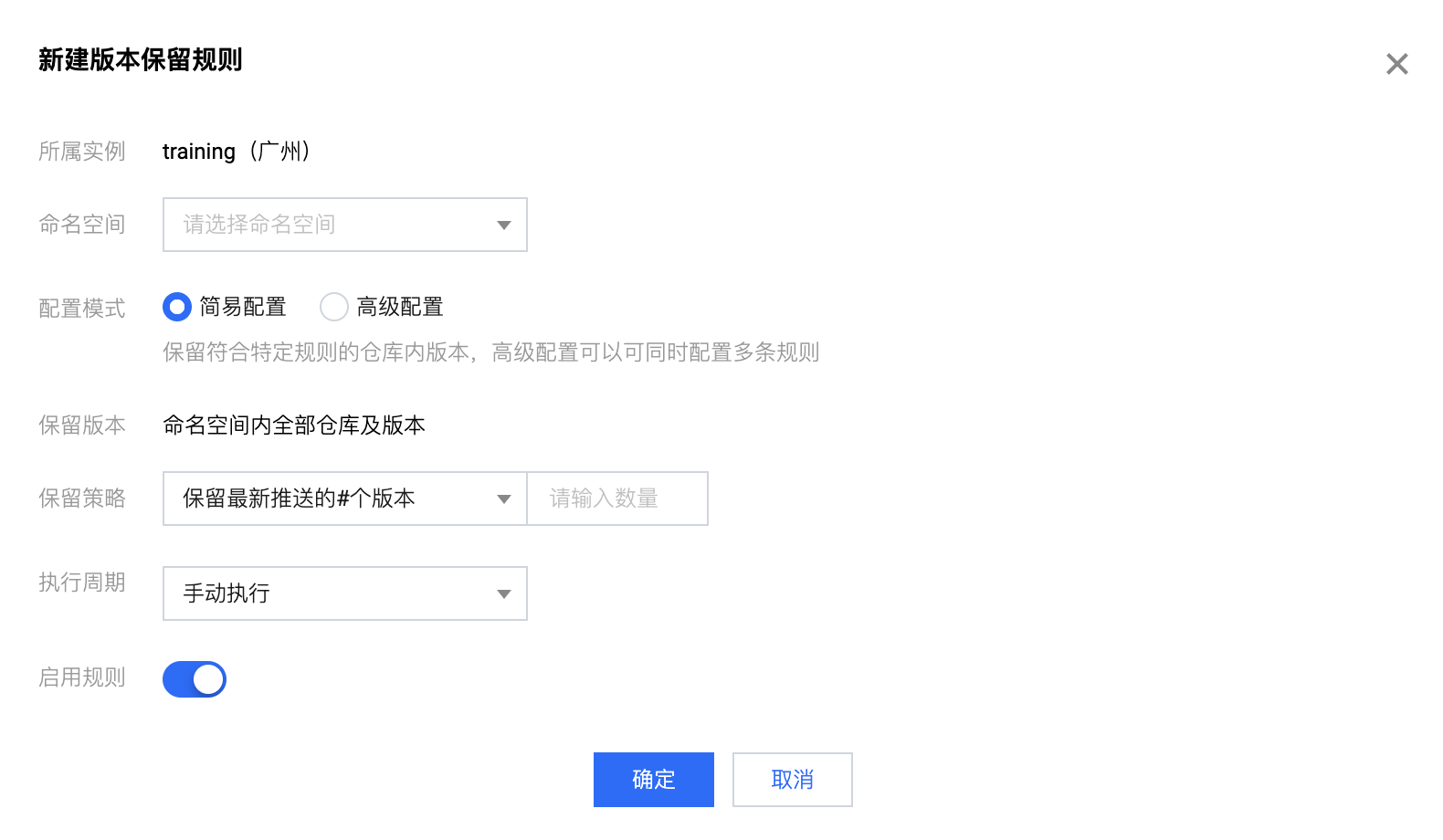The width and height of the screenshot is (1443, 840).
Task: Click the 取消 cancel button
Action: (x=792, y=780)
